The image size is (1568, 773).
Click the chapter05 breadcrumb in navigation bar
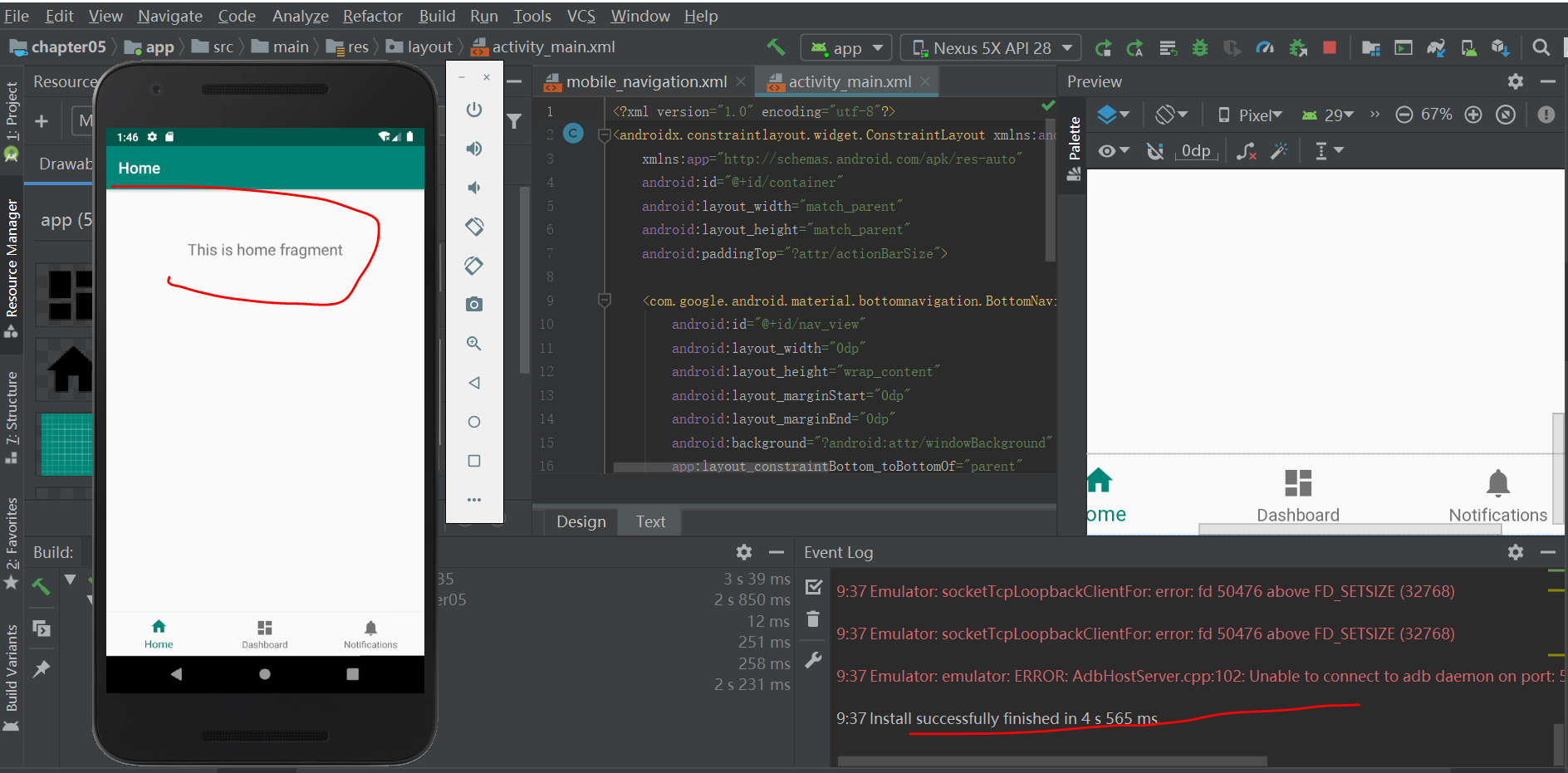coord(59,46)
